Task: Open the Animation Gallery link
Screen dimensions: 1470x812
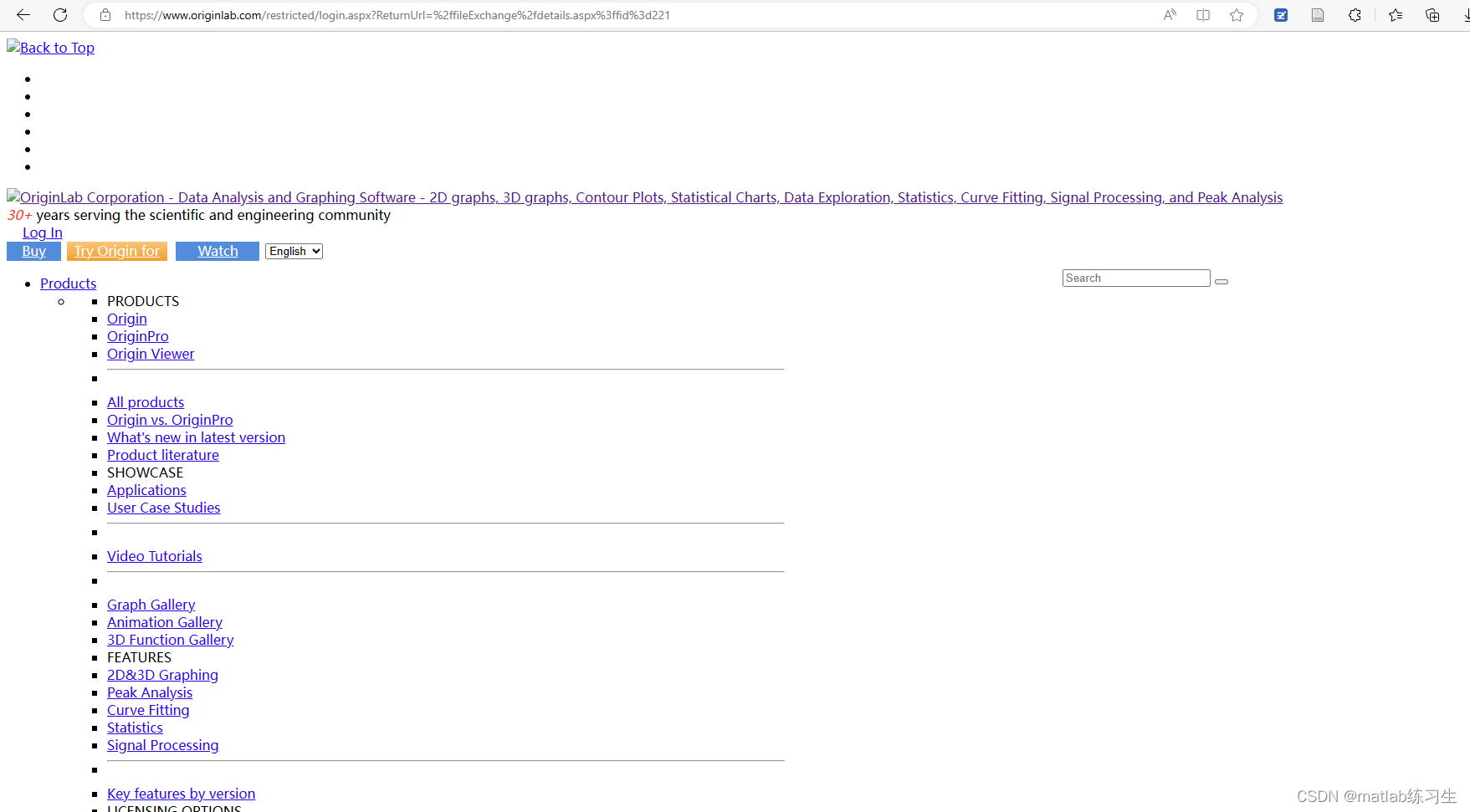Action: tap(165, 622)
